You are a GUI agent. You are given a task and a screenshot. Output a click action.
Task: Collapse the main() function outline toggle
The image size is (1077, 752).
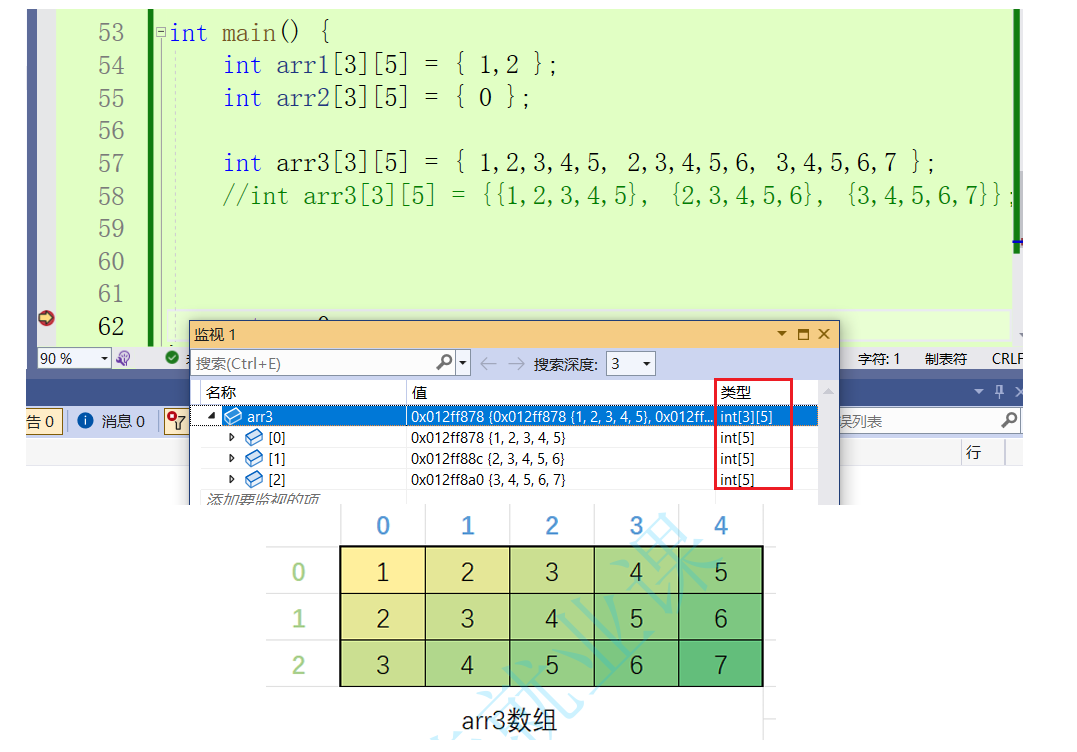click(x=161, y=32)
